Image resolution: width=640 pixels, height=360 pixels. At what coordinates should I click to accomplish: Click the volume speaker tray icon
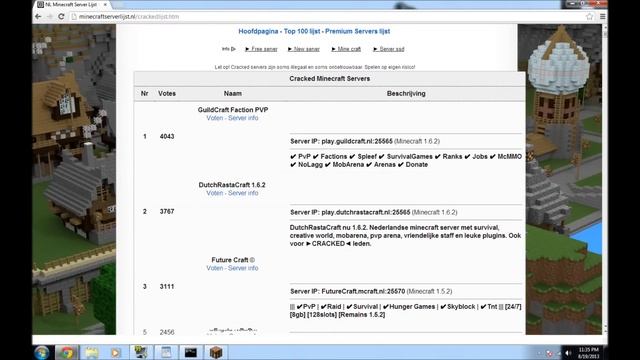pos(568,353)
